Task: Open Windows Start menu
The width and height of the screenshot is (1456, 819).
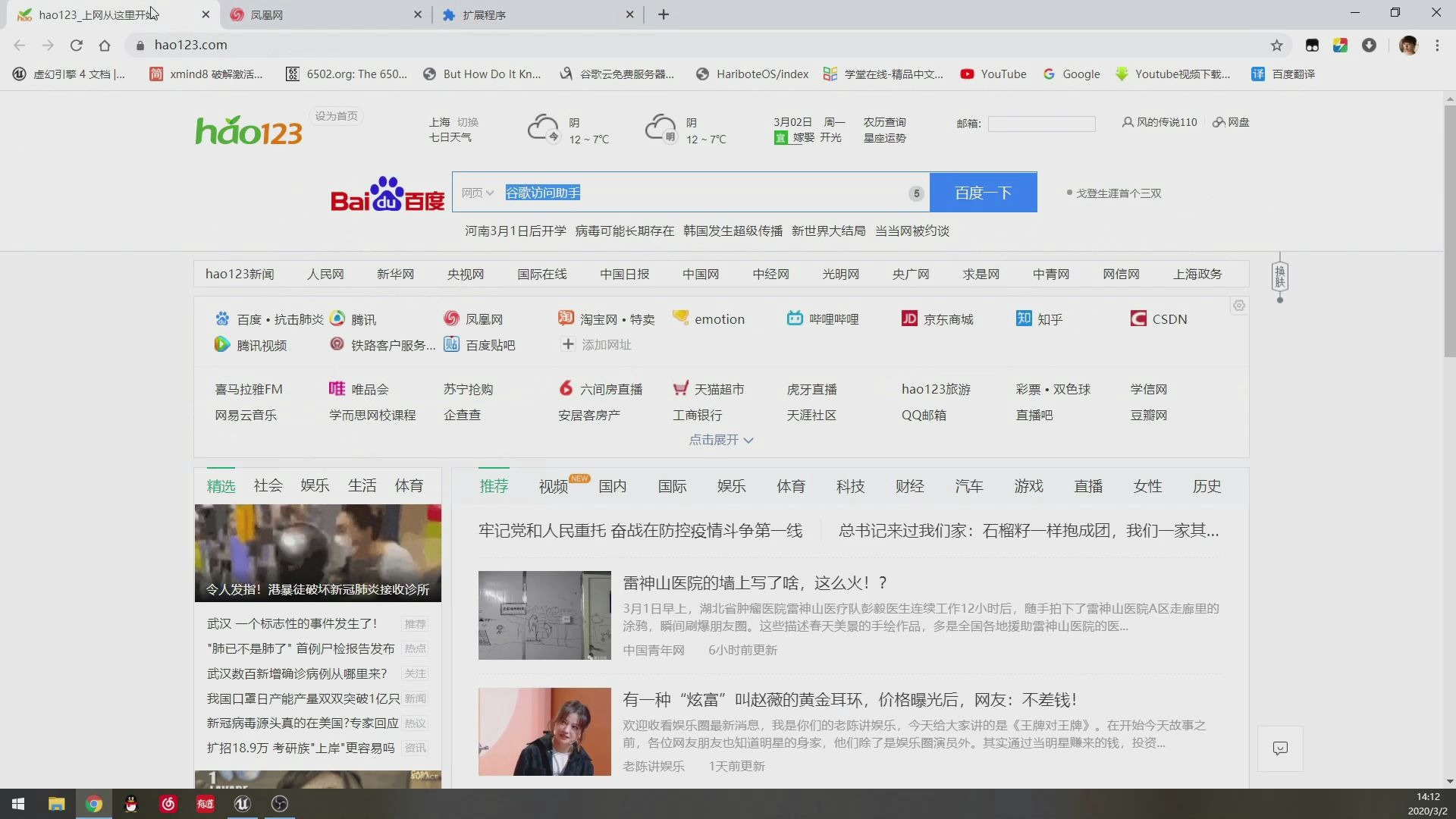Action: pos(18,804)
